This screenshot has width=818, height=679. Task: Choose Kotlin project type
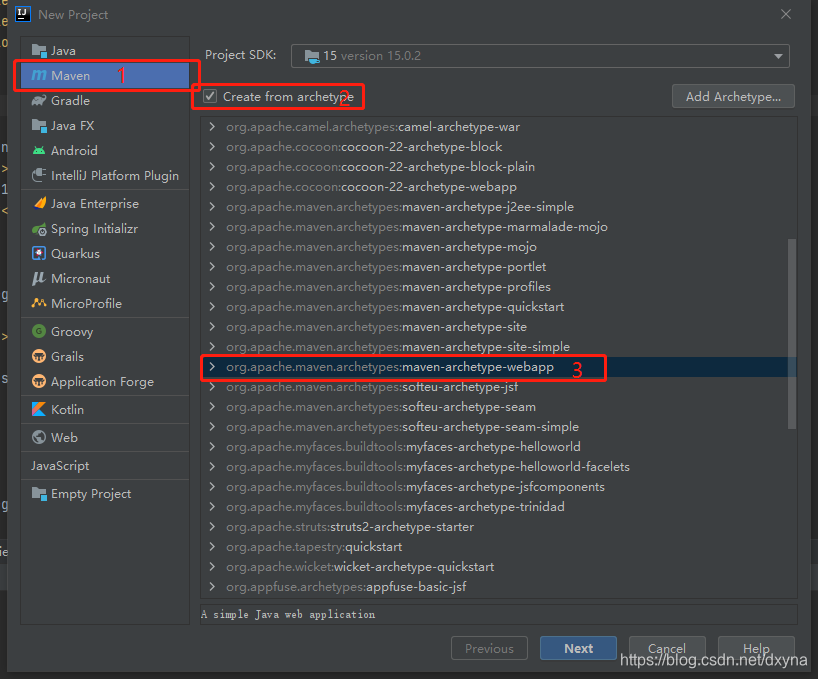point(105,409)
